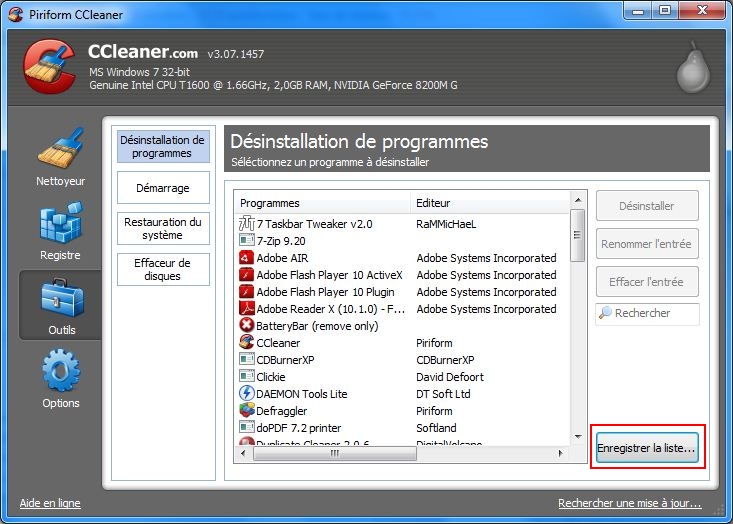The image size is (733, 524).
Task: Click the Adobe AIR icon
Action: coord(246,258)
